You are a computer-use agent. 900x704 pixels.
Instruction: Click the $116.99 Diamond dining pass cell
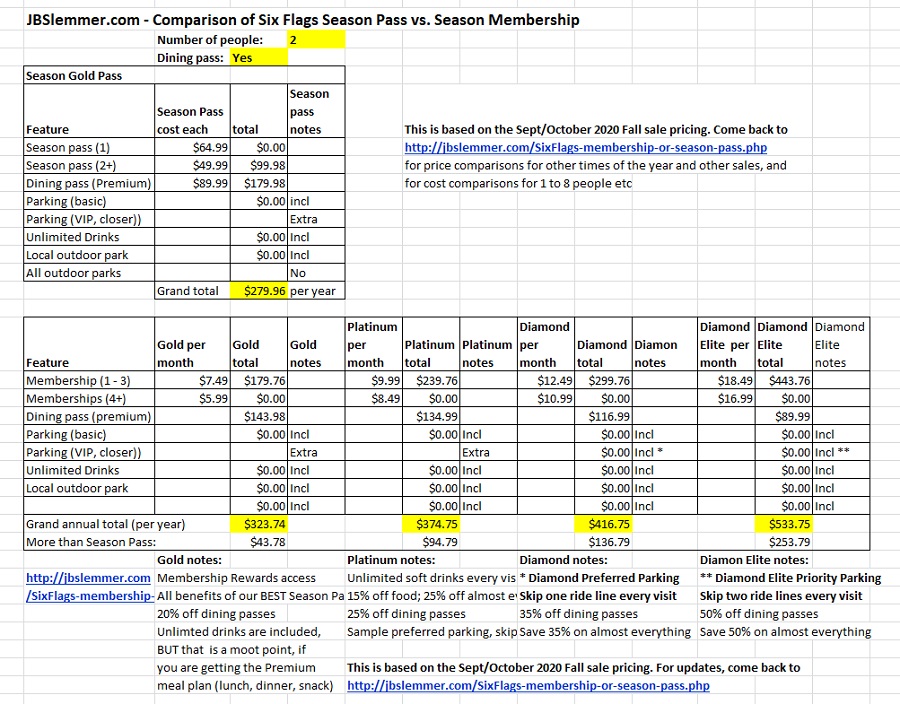click(x=603, y=417)
